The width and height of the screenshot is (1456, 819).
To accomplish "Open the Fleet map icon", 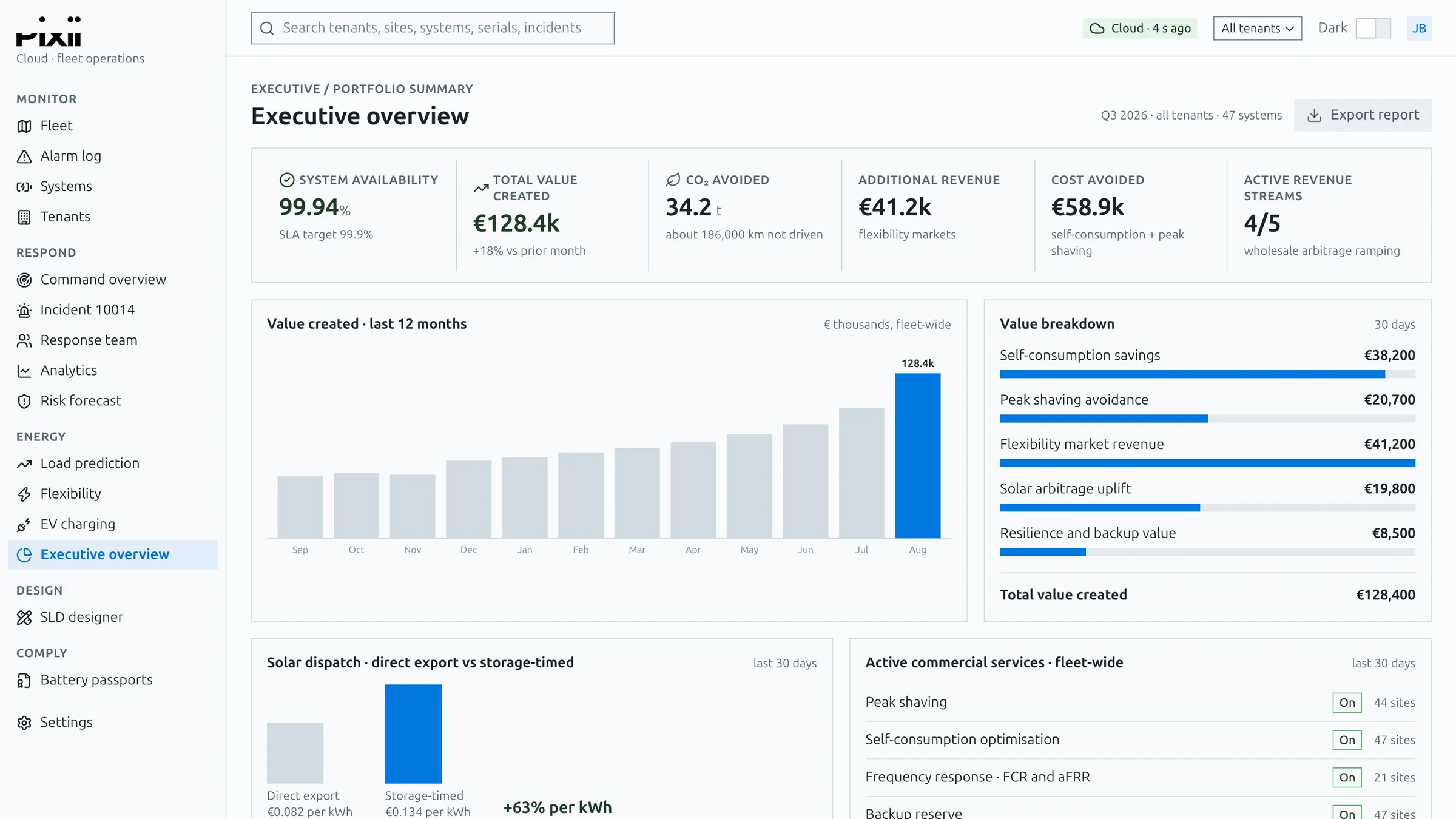I will point(24,126).
